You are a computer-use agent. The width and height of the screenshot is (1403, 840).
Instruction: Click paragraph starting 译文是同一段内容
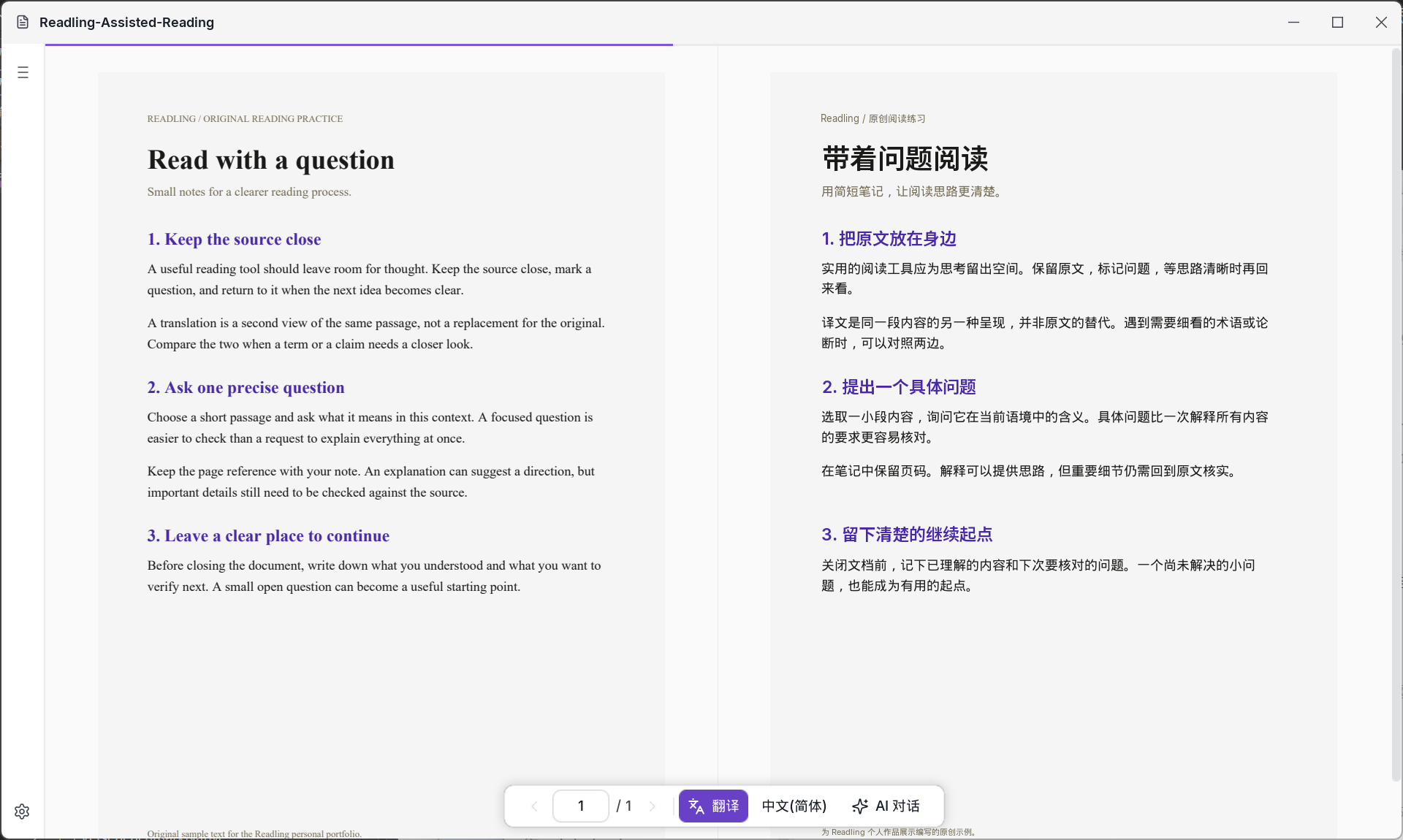1044,333
